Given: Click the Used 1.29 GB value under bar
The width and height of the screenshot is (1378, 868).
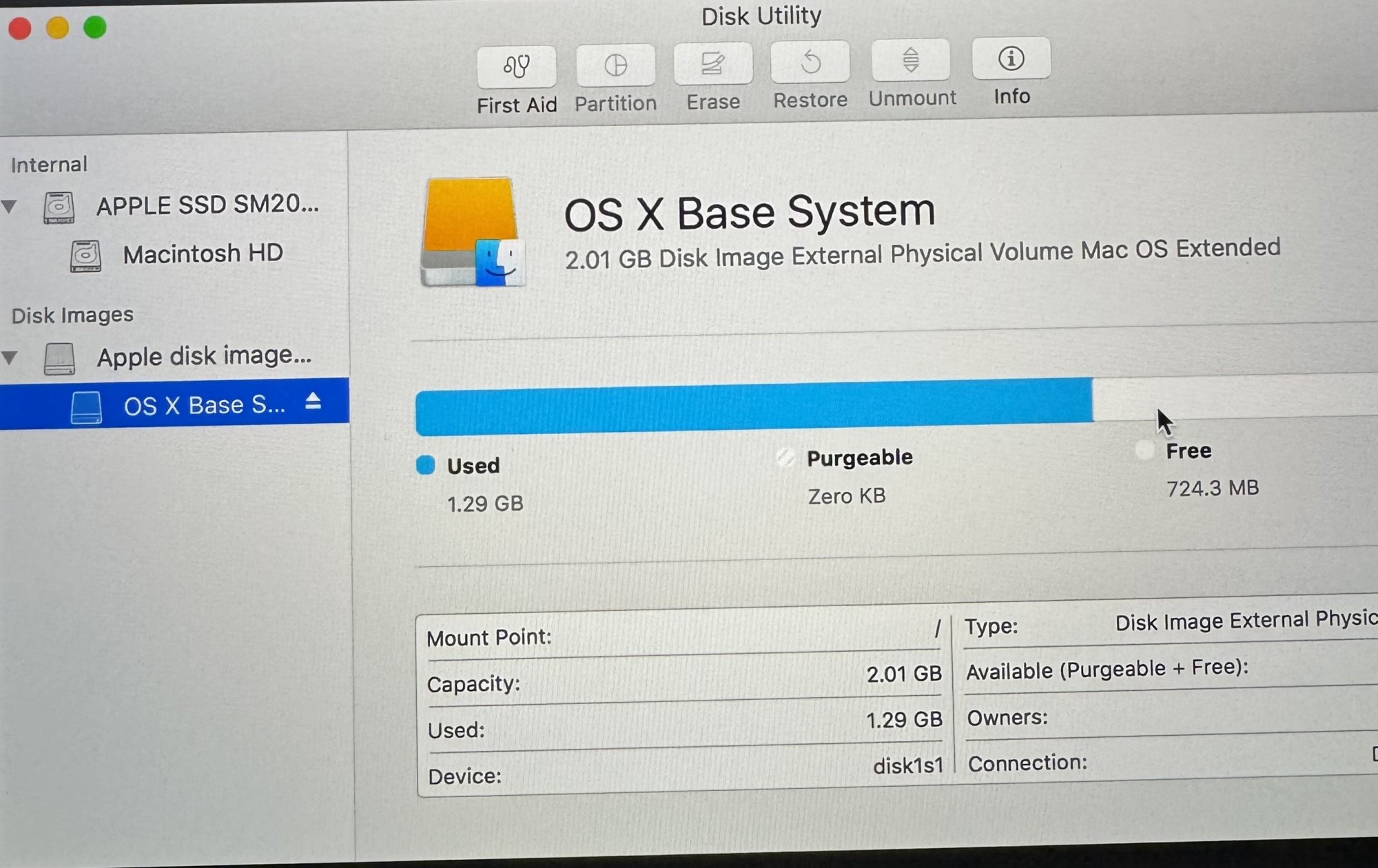Looking at the screenshot, I should coord(485,504).
